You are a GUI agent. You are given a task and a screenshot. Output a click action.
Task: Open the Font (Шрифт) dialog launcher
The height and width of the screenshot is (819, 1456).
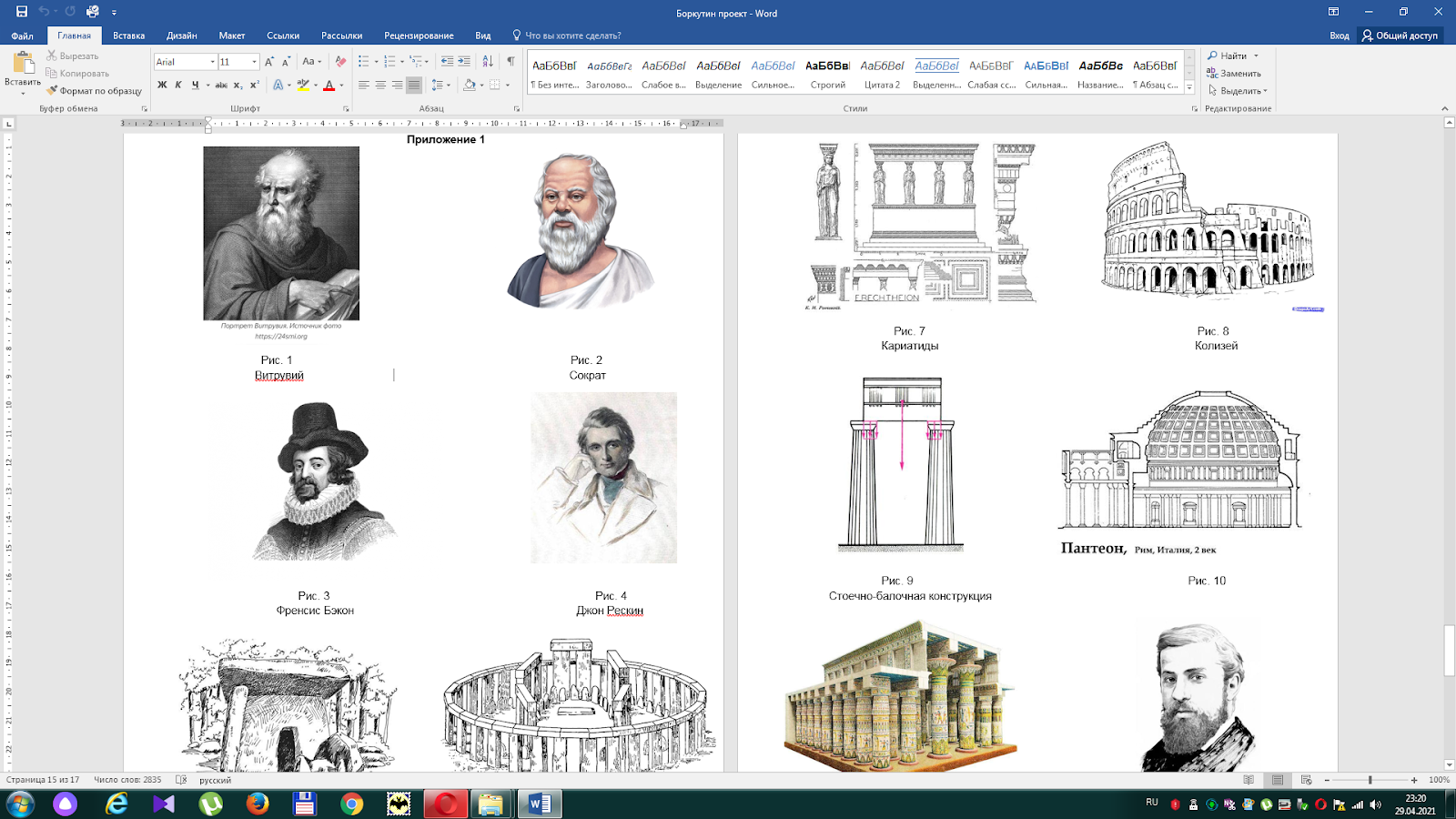346,108
